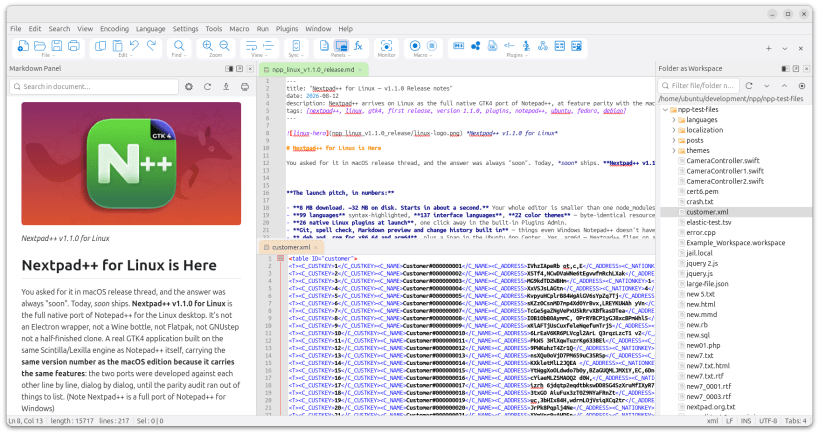819x434 pixels.
Task: Click the table layout plugin icon
Action: click(x=559, y=46)
